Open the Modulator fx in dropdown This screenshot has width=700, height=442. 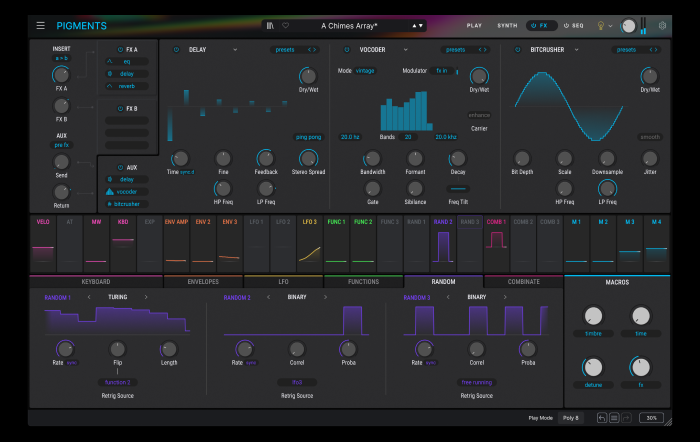click(x=442, y=71)
